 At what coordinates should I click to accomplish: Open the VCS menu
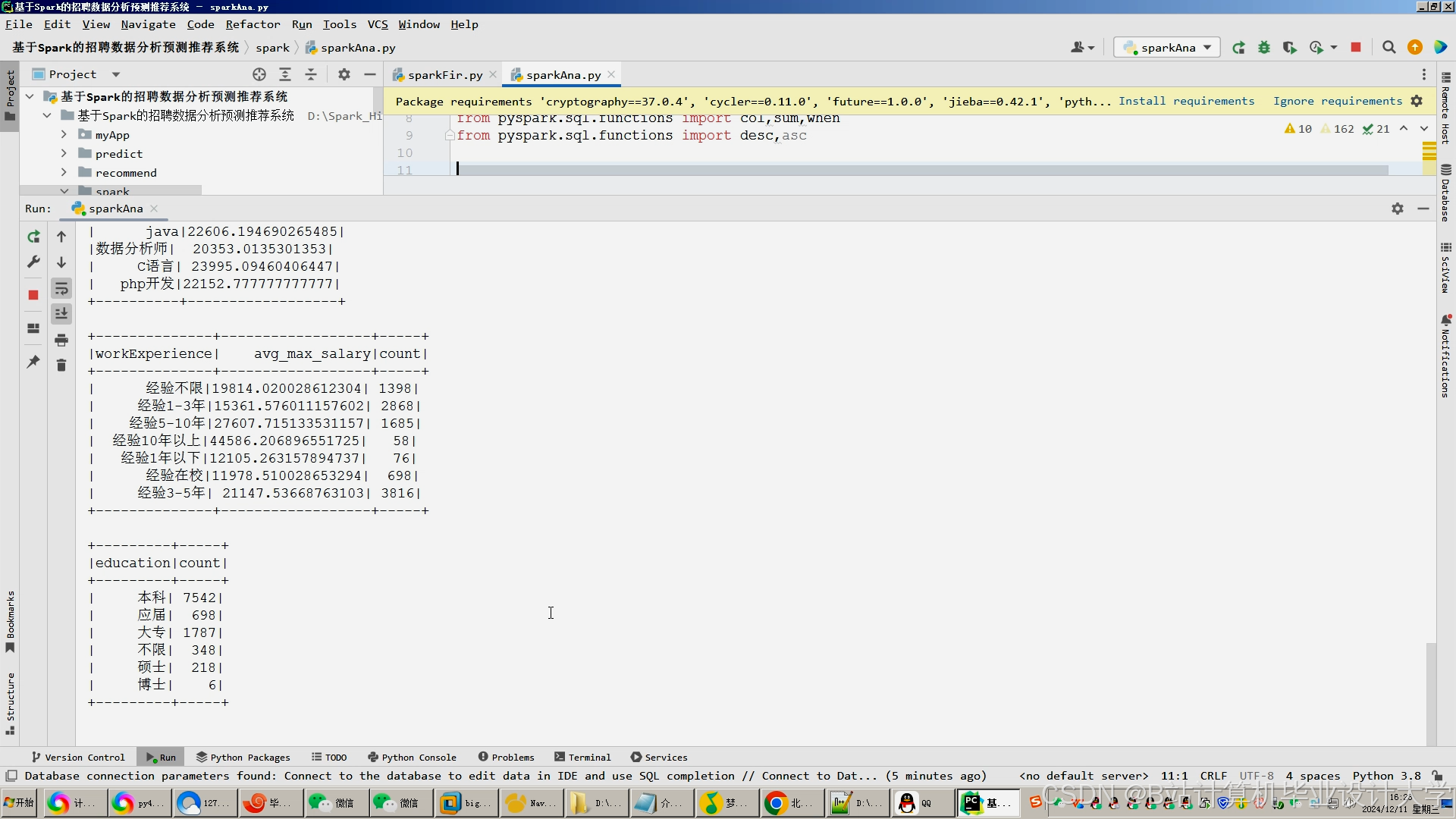[x=378, y=24]
